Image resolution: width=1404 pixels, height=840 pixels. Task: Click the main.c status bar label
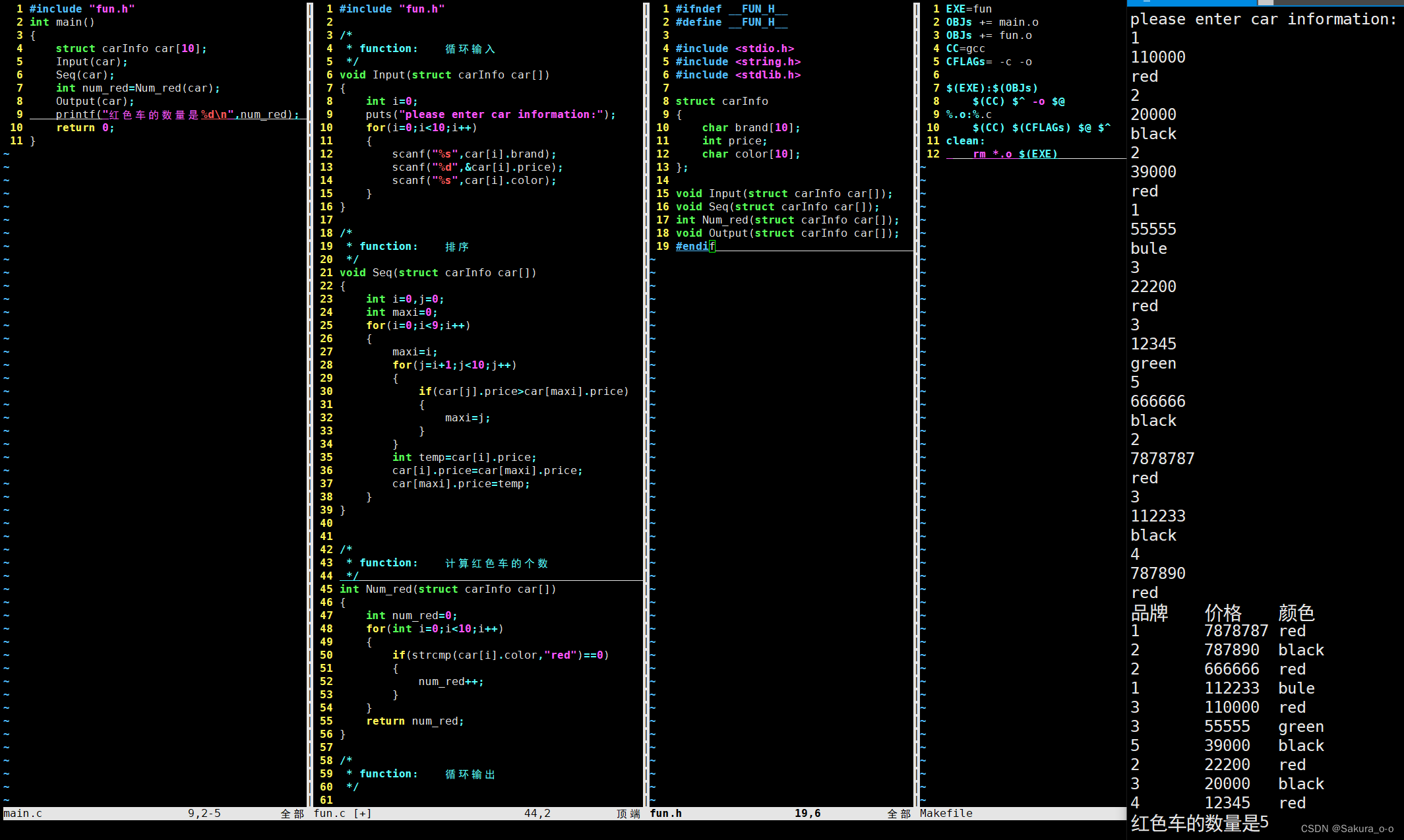point(23,813)
